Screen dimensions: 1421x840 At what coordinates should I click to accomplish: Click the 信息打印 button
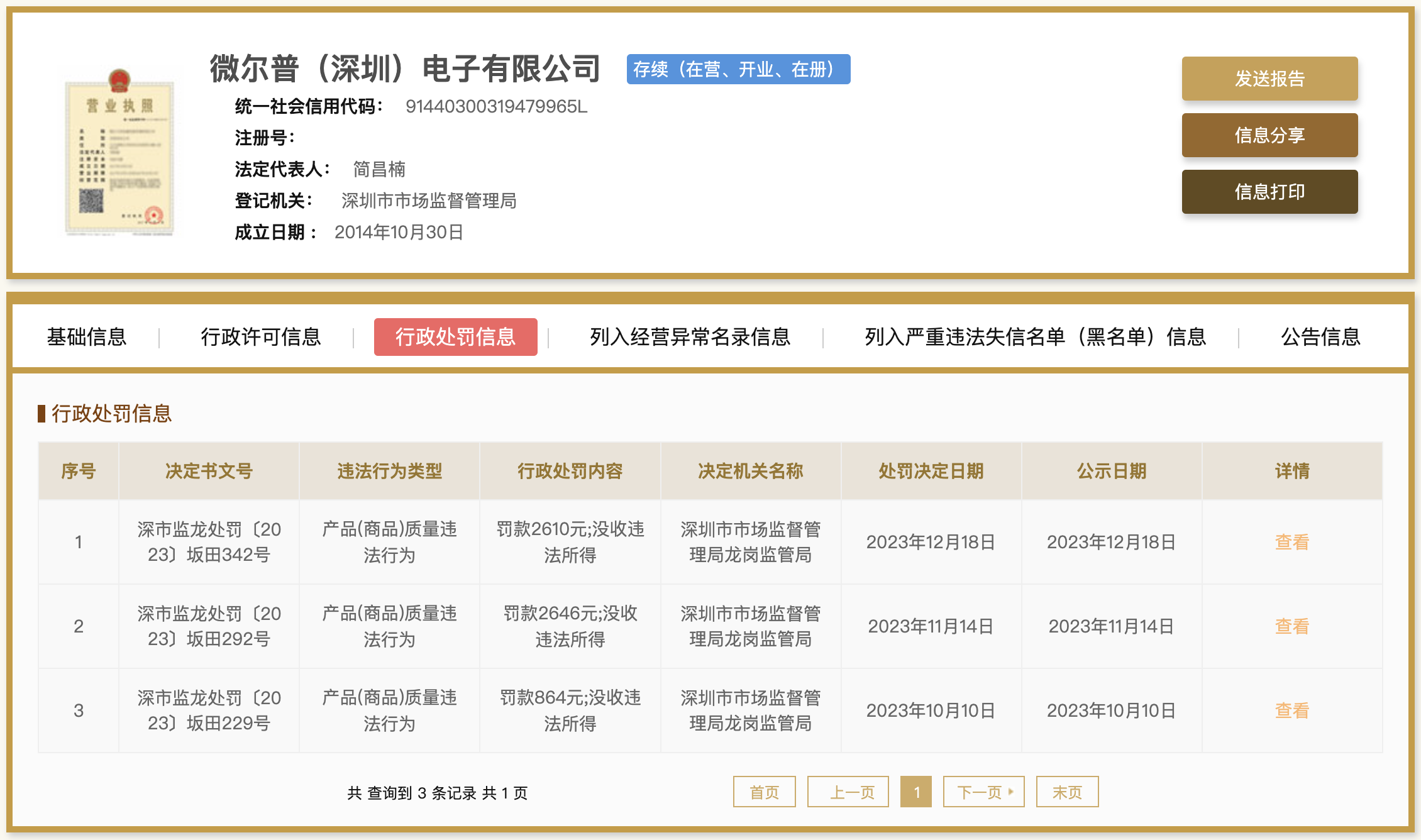click(x=1269, y=192)
